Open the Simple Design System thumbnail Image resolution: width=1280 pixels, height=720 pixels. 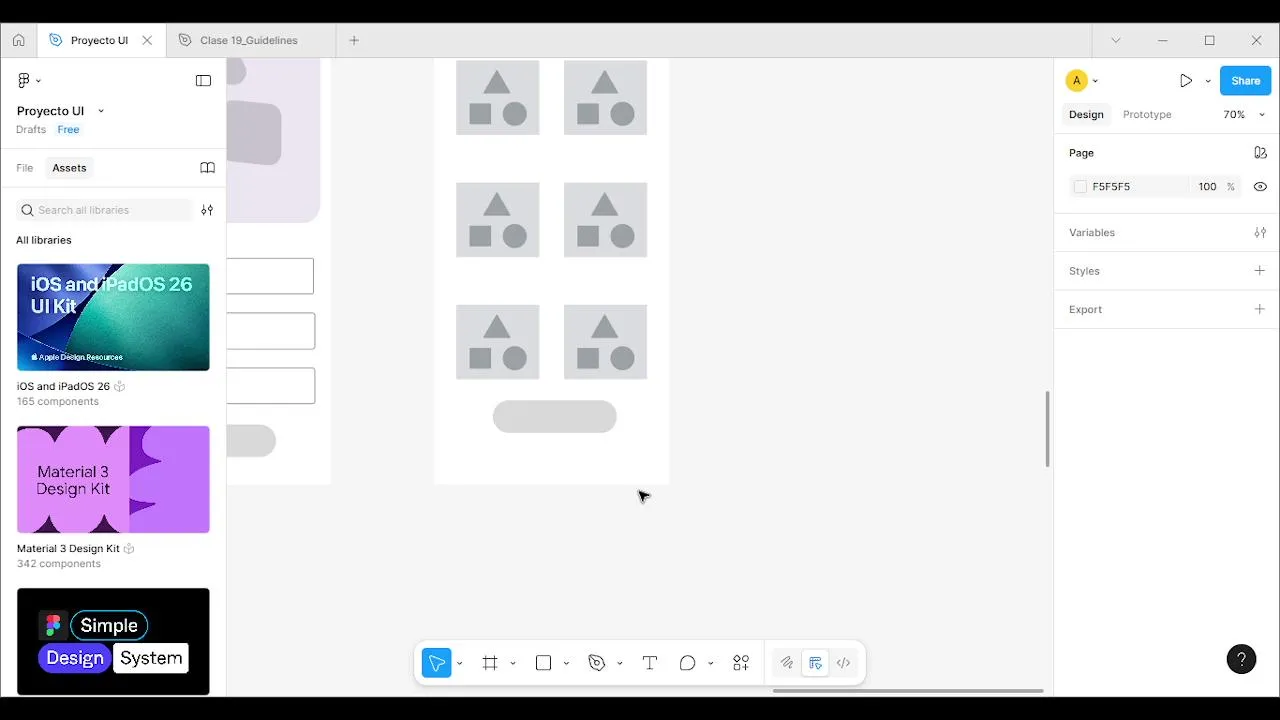tap(113, 641)
